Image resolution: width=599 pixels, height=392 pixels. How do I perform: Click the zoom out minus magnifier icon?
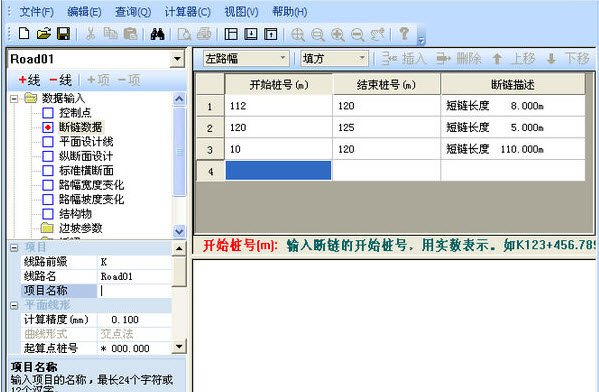(358, 34)
